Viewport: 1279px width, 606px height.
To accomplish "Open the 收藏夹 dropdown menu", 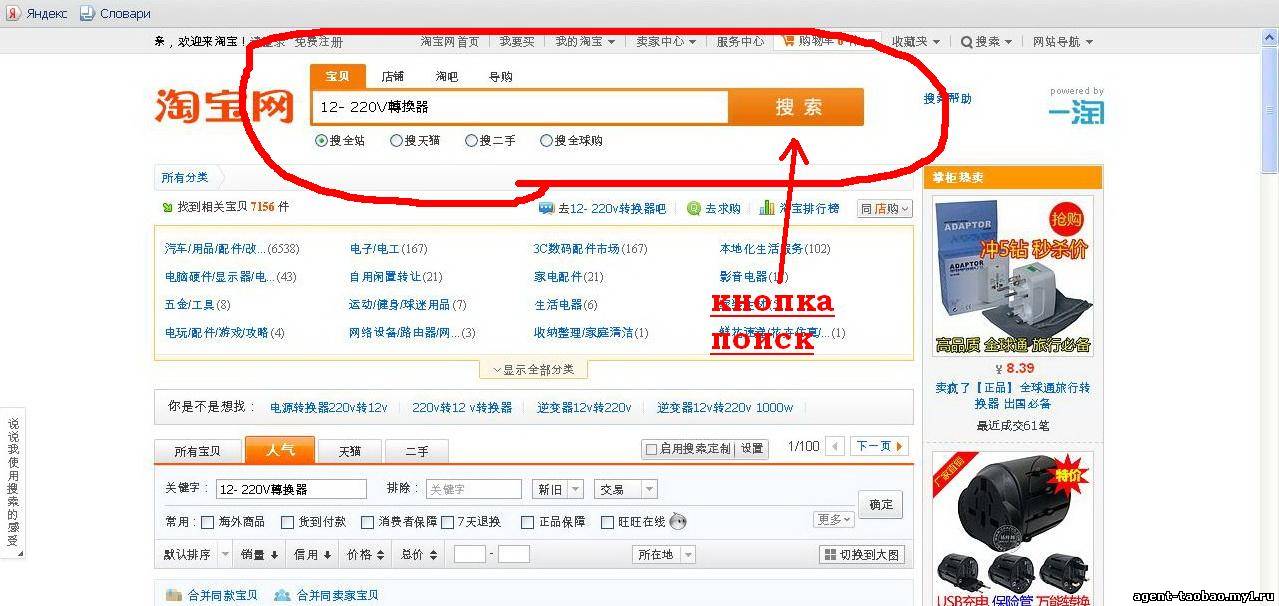I will pos(916,42).
